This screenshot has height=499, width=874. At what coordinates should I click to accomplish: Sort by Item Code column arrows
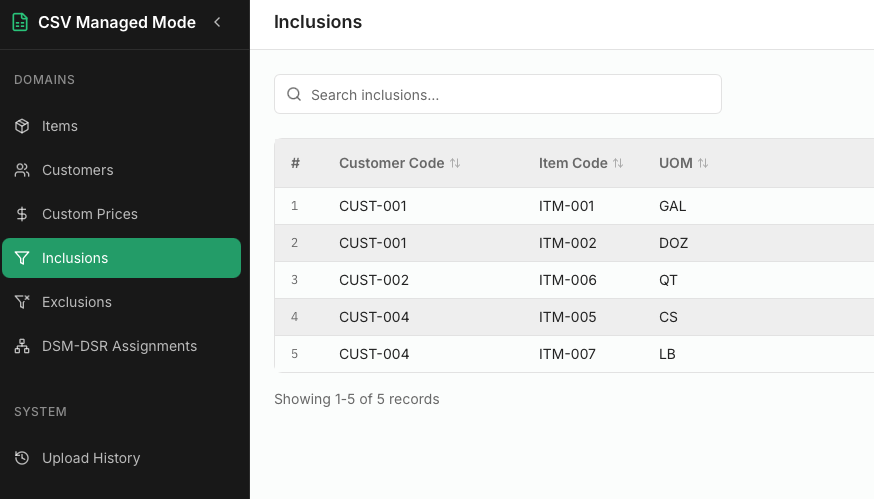pos(618,163)
